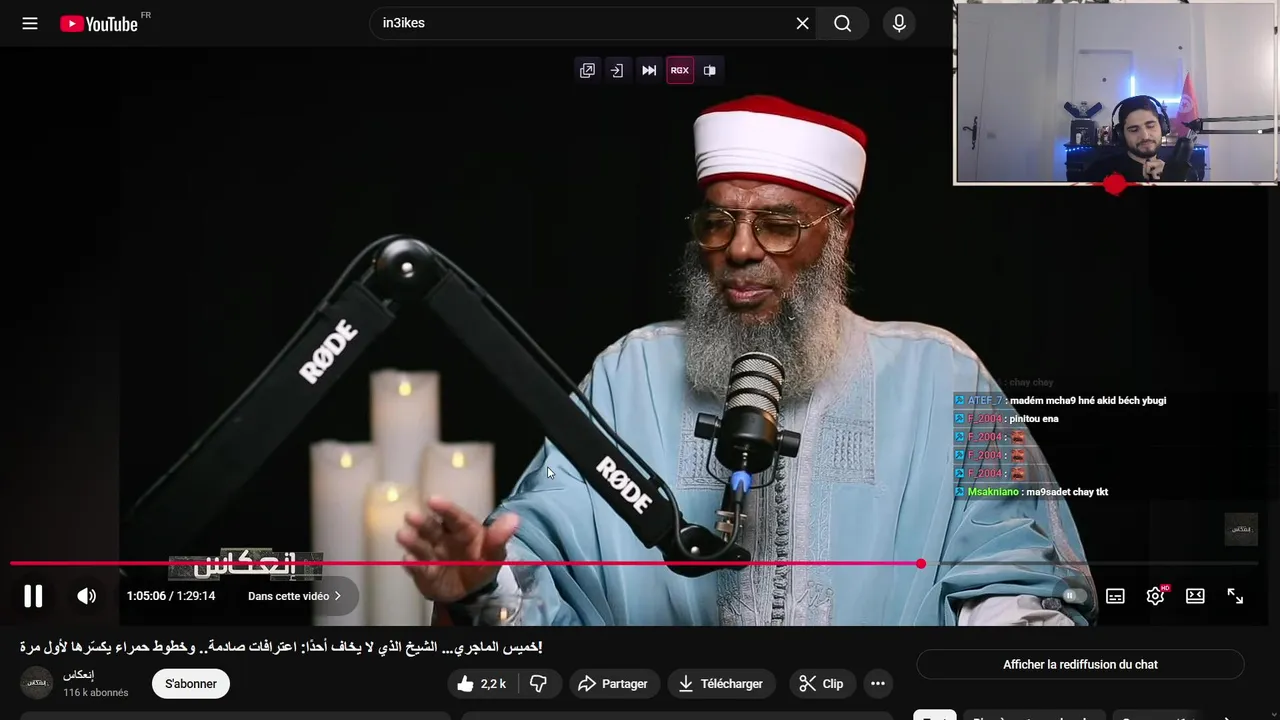This screenshot has width=1280, height=720.
Task: Seek using the red progress bar handle
Action: pos(921,564)
